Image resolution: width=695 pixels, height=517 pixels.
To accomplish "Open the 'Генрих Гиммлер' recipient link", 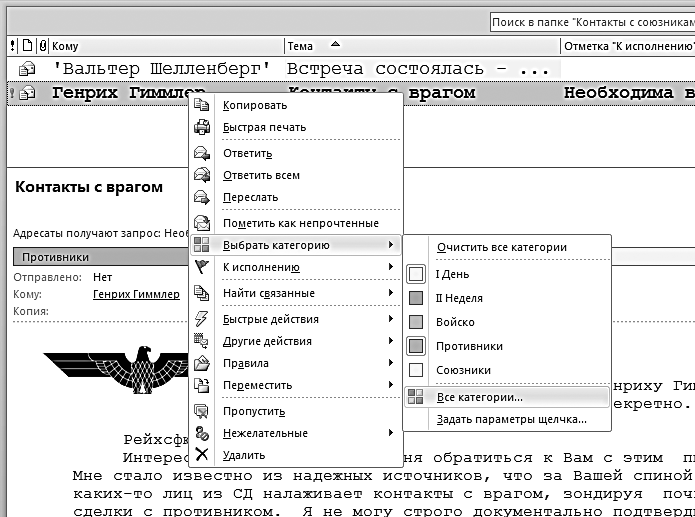I will click(x=136, y=294).
